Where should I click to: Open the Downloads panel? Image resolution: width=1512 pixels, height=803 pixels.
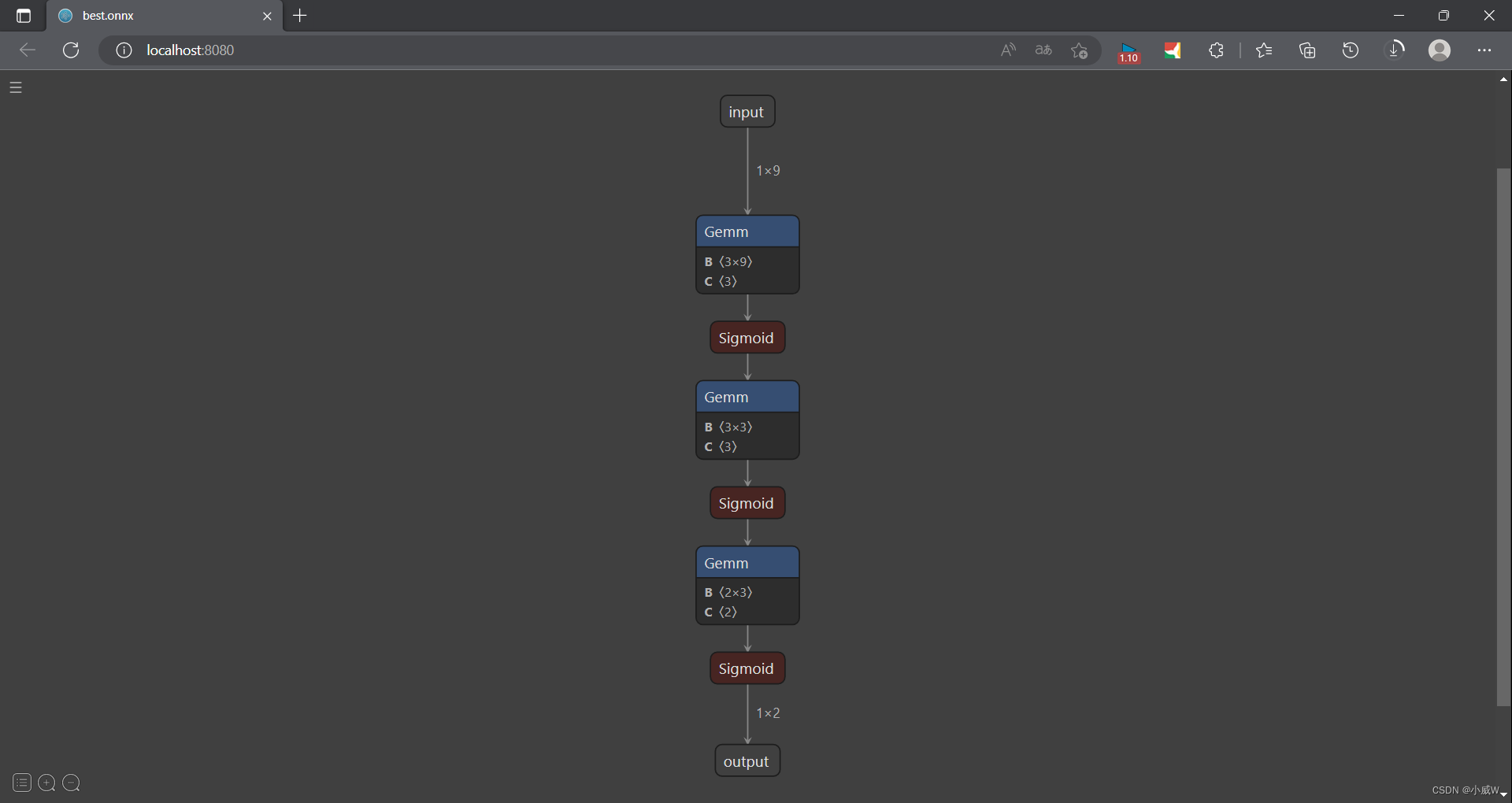(1396, 50)
